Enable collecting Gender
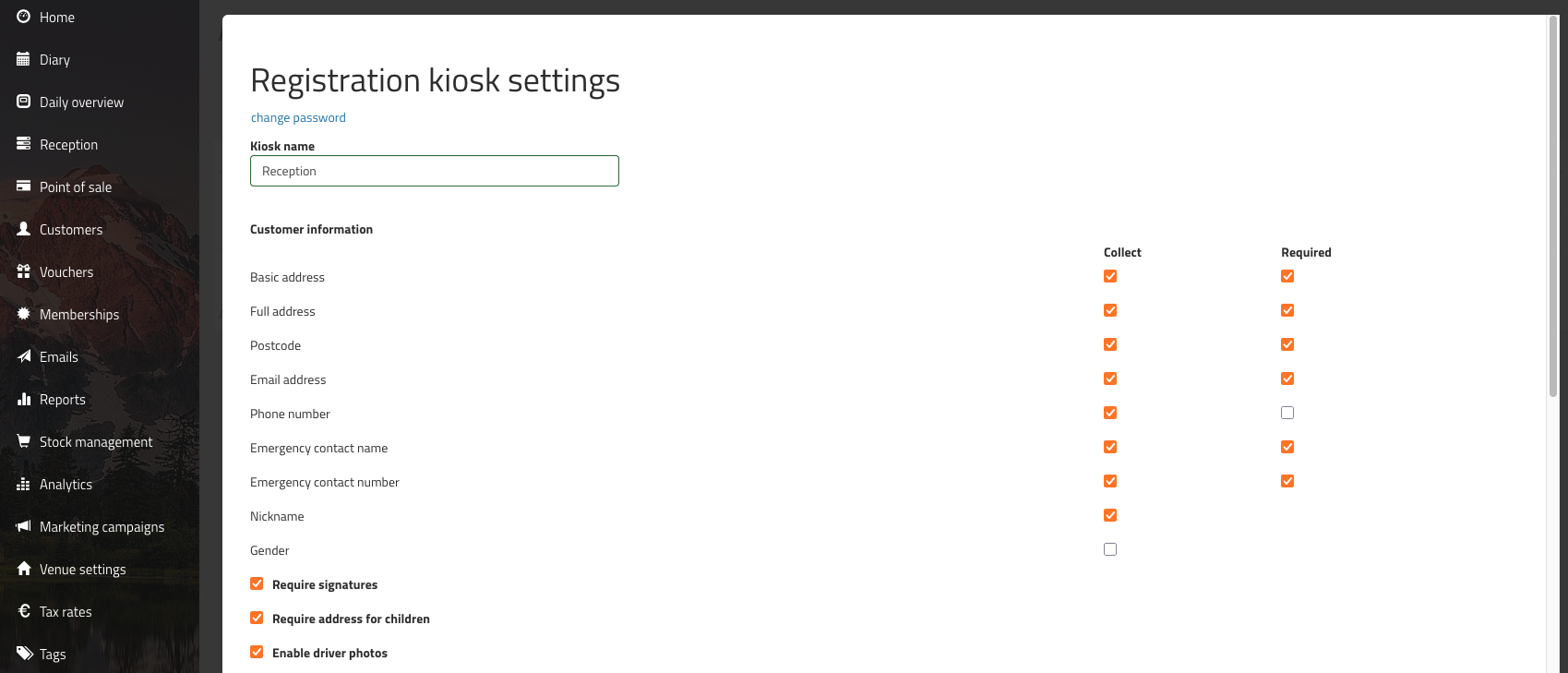The image size is (1568, 673). click(1110, 549)
